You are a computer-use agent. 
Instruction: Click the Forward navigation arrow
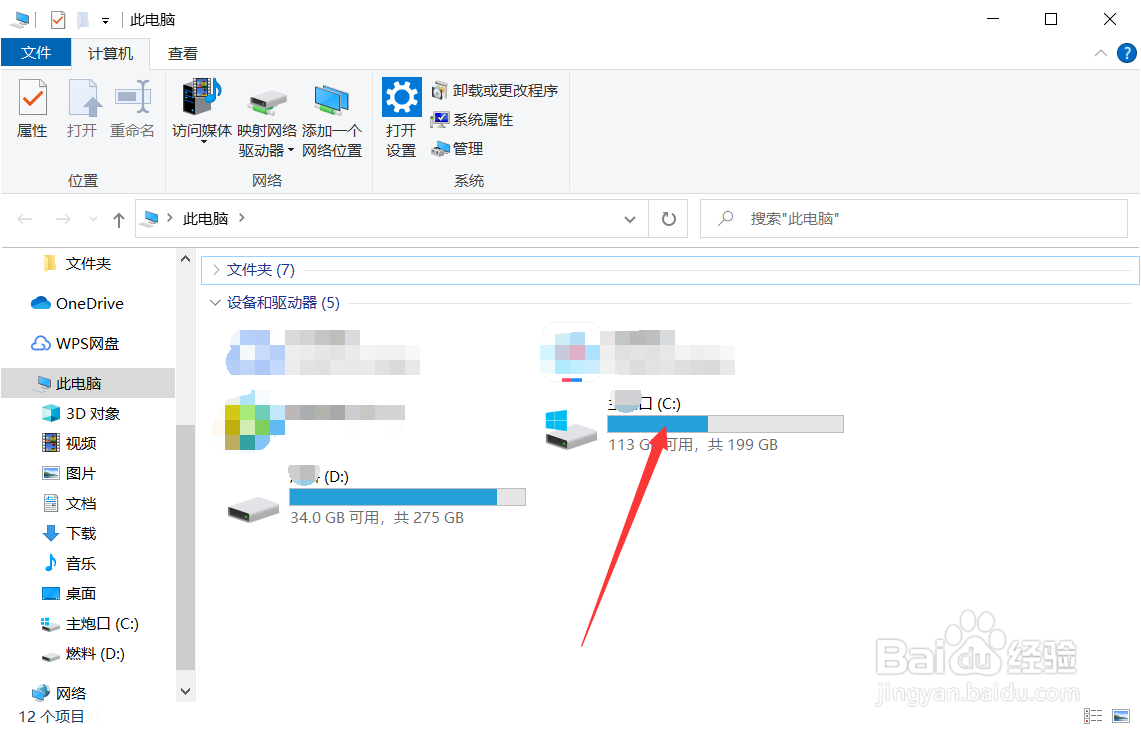(63, 218)
